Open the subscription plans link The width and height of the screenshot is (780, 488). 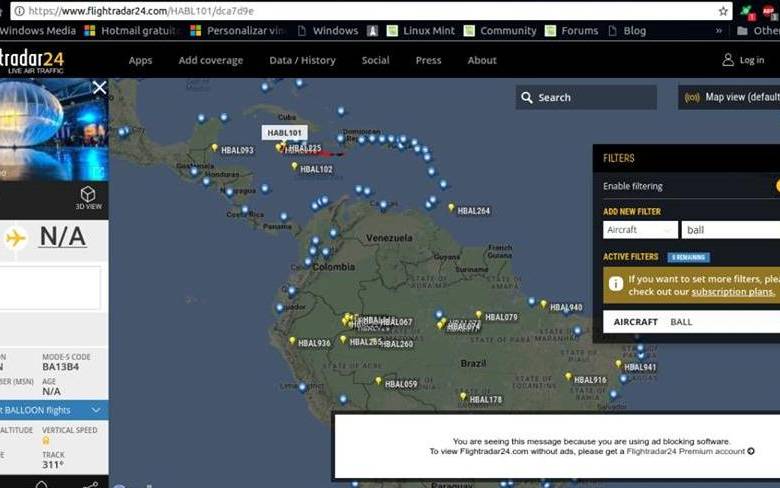coord(733,292)
